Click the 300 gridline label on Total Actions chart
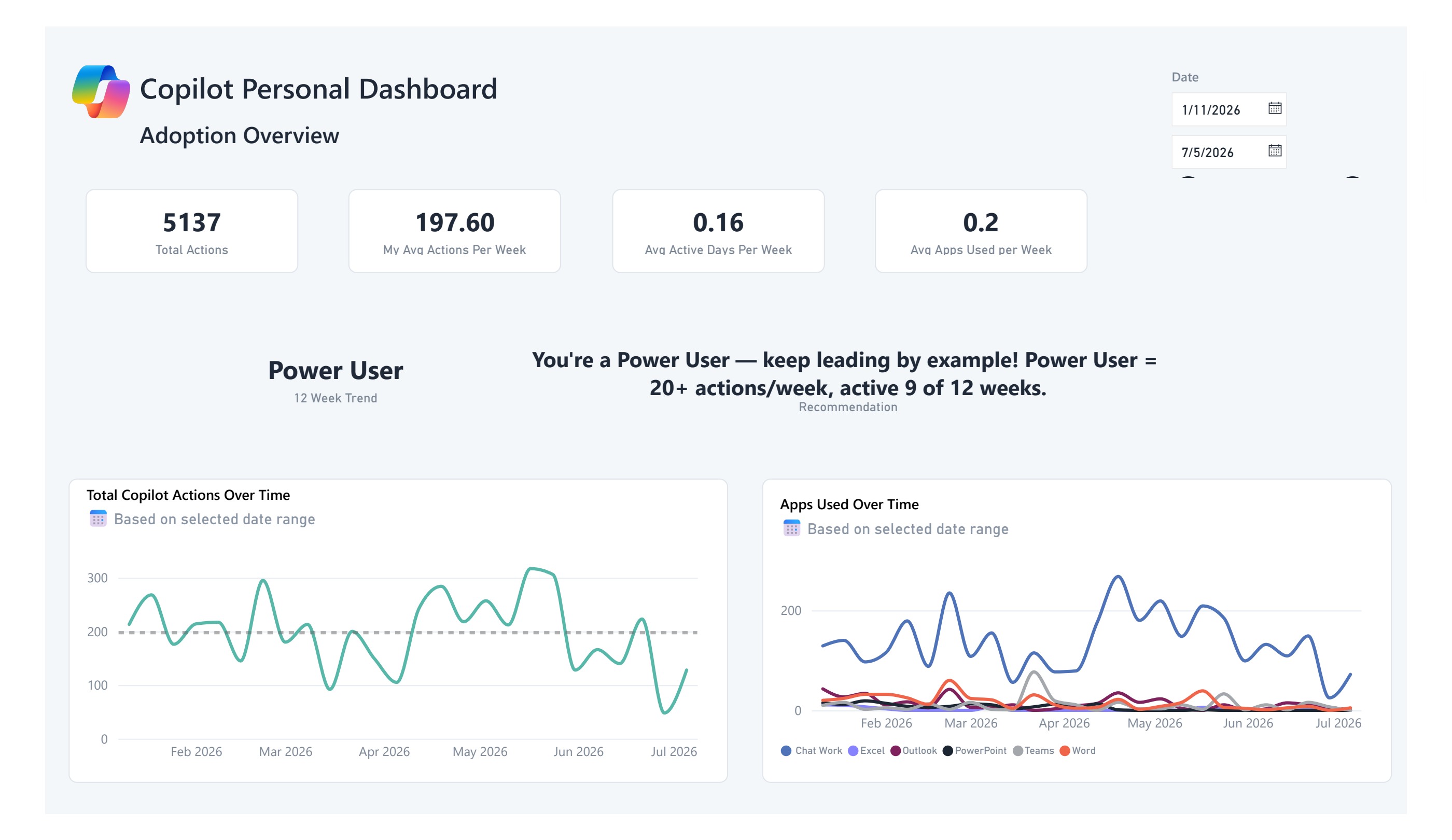 pyautogui.click(x=97, y=577)
